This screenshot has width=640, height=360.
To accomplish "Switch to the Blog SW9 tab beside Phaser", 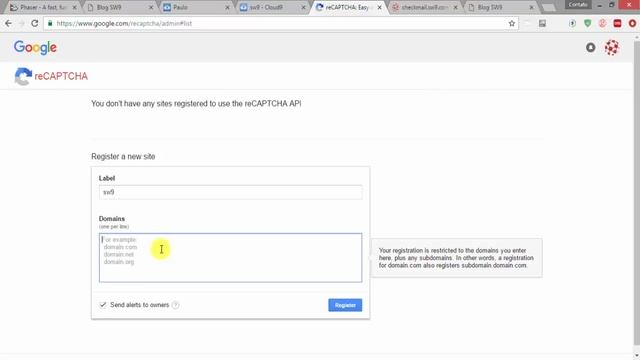I will (119, 7).
